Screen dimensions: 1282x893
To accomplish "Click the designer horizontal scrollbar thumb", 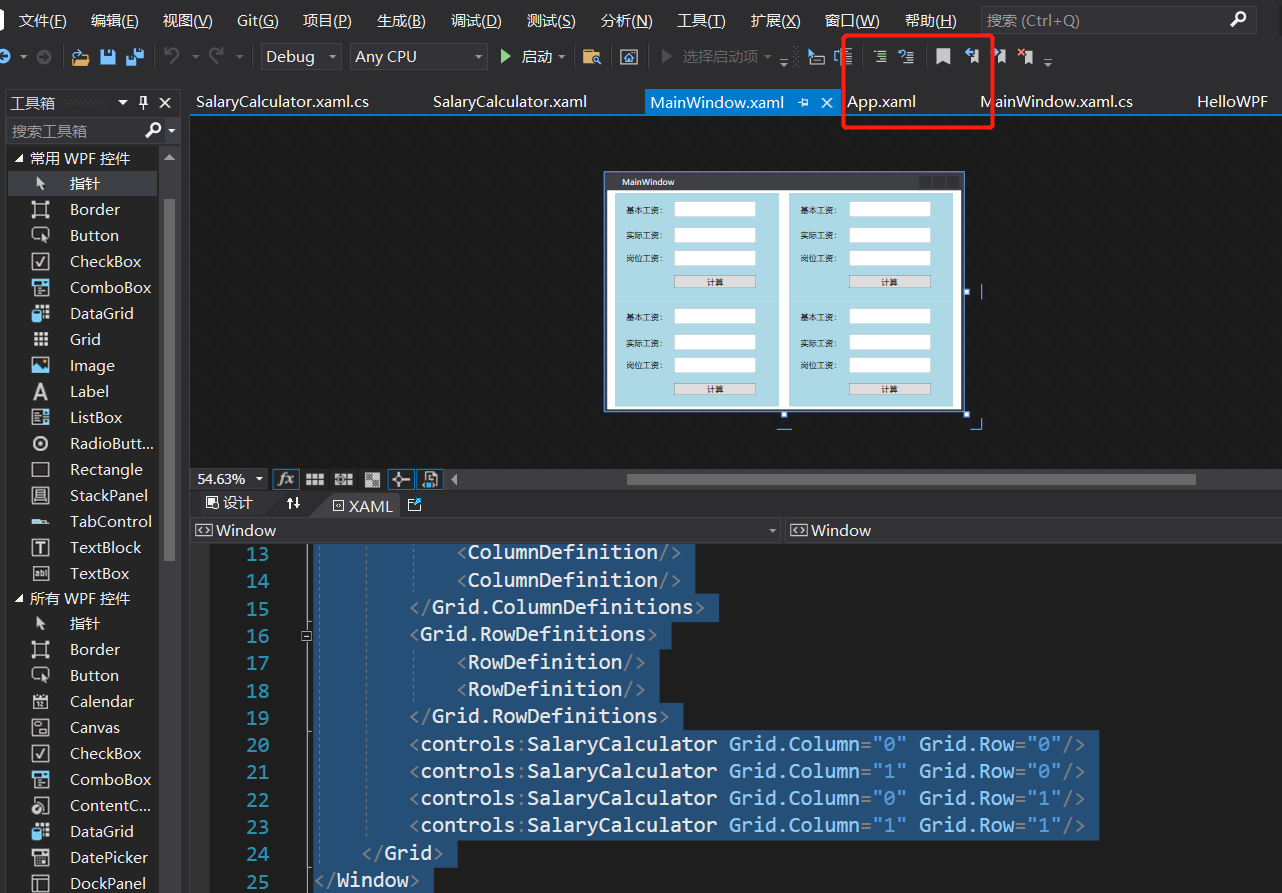I will click(x=911, y=479).
